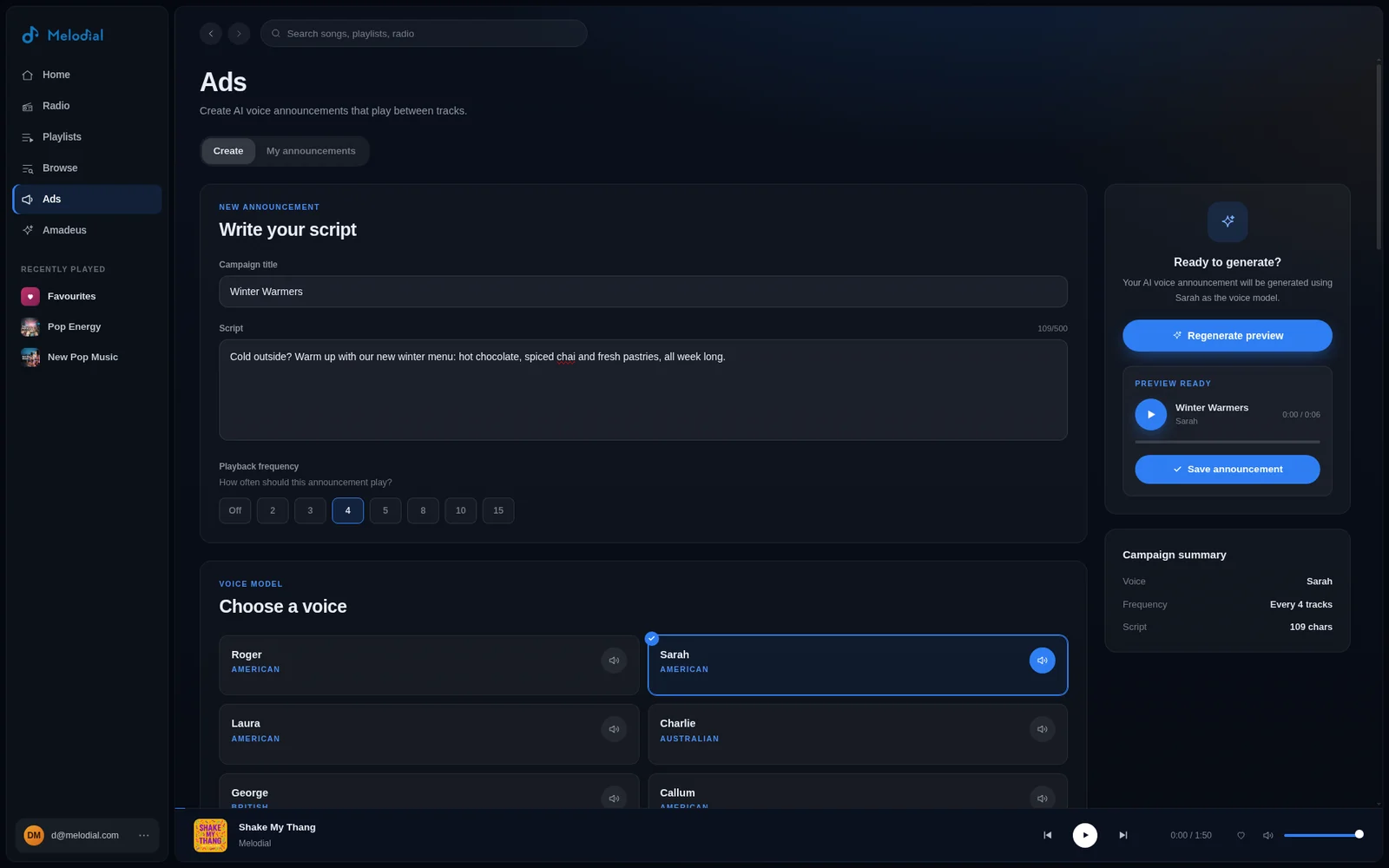1389x868 pixels.
Task: Preview George's voice sample
Action: 614,798
